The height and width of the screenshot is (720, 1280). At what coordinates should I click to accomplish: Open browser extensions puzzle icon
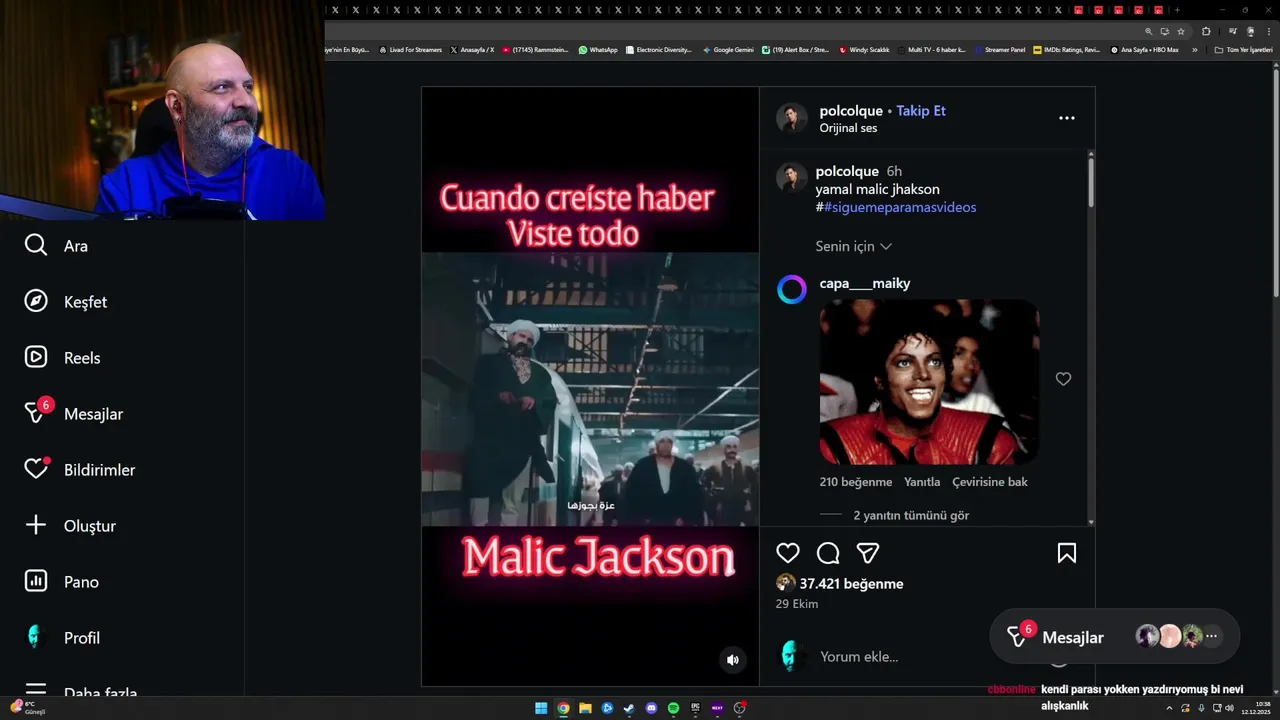click(1206, 31)
